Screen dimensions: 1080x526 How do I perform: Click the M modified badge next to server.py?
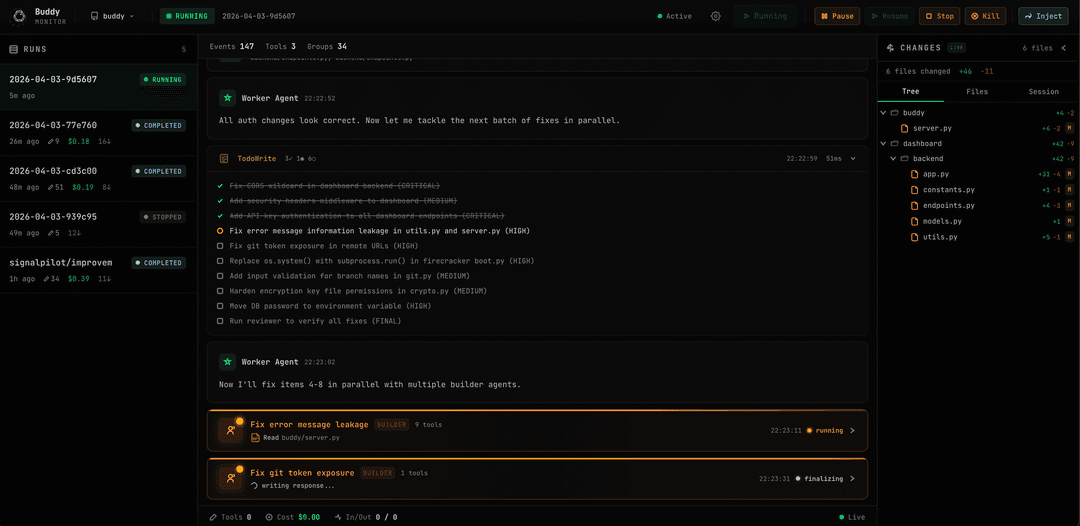[1070, 128]
